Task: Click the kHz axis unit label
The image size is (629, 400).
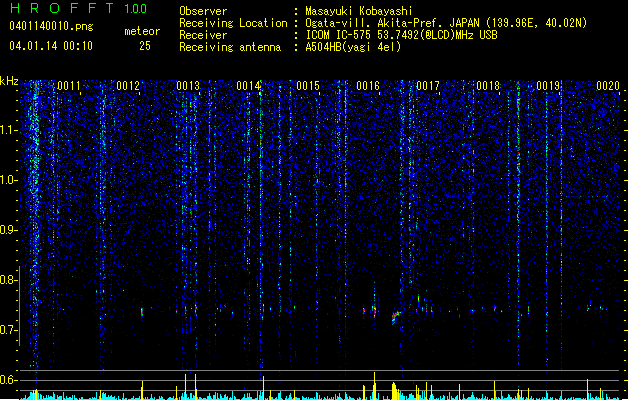Action: 9,81
